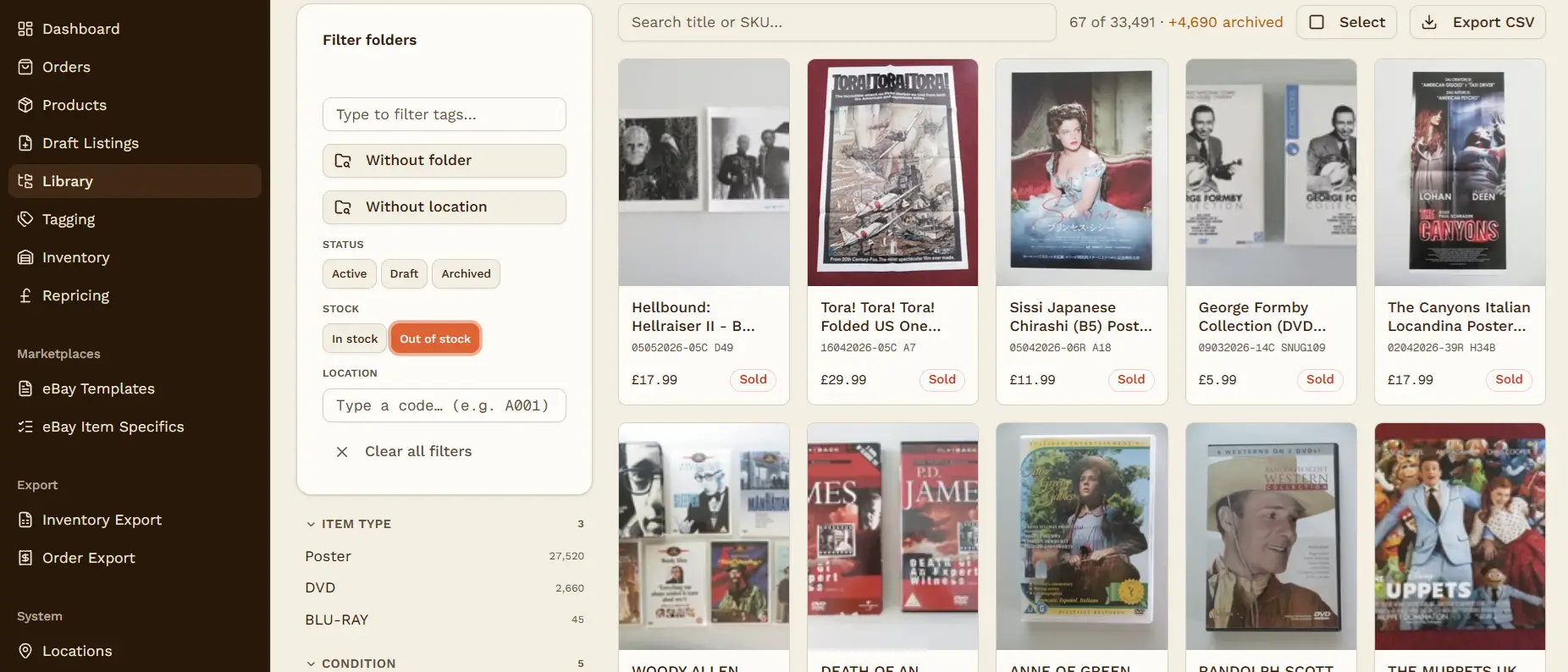Image resolution: width=1568 pixels, height=672 pixels.
Task: Open the Death of an Expert Witness thumbnail
Action: pyautogui.click(x=892, y=537)
